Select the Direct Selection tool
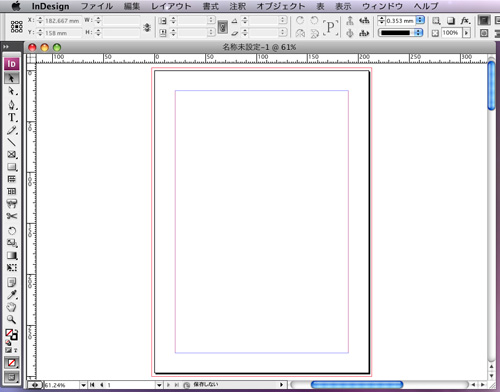The image size is (500, 392). click(x=11, y=91)
